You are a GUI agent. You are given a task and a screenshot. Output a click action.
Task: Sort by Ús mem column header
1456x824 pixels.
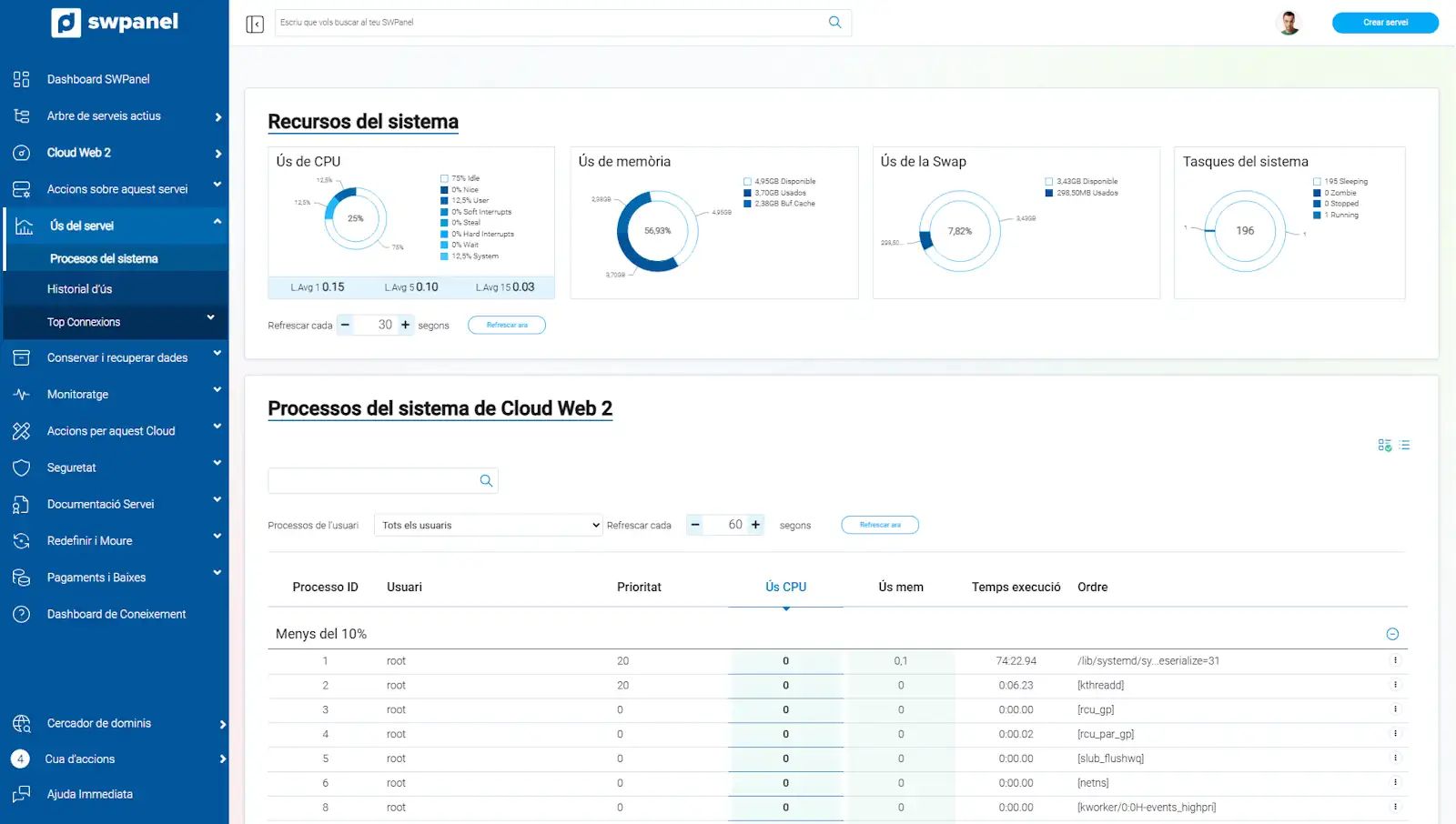pyautogui.click(x=901, y=588)
